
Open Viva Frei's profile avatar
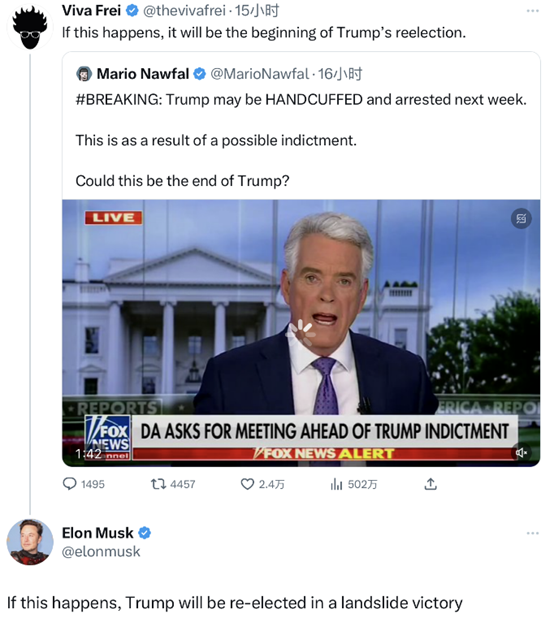pyautogui.click(x=30, y=28)
